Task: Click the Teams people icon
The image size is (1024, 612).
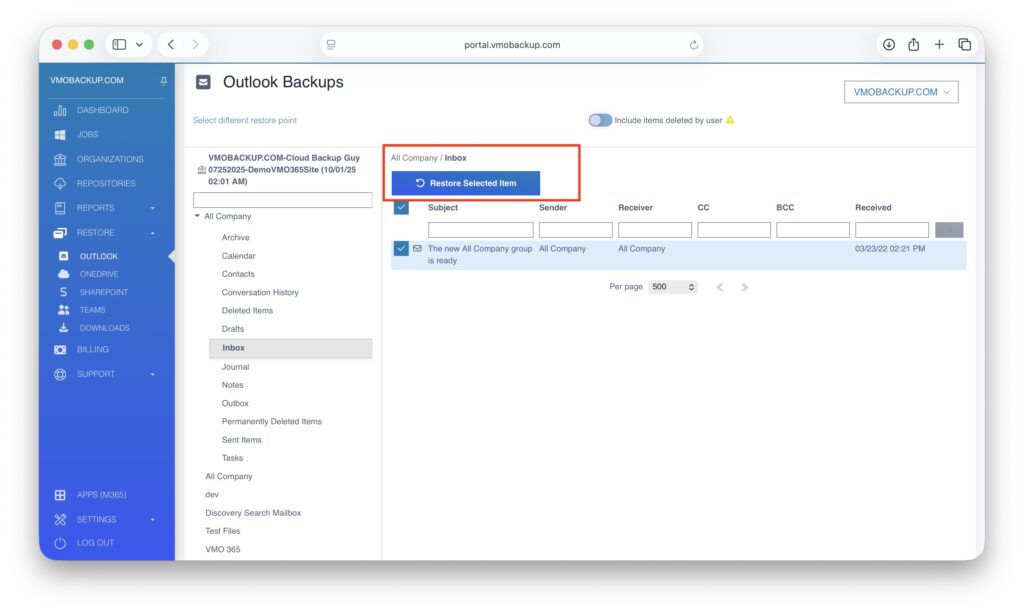Action: [64, 310]
